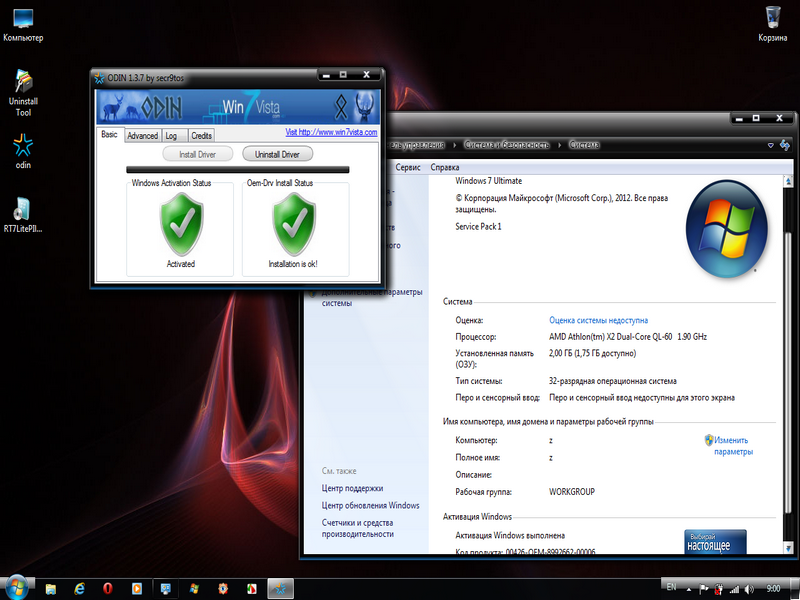Click the Windows 7 Ultimate edition text
This screenshot has width=800, height=600.
488,181
